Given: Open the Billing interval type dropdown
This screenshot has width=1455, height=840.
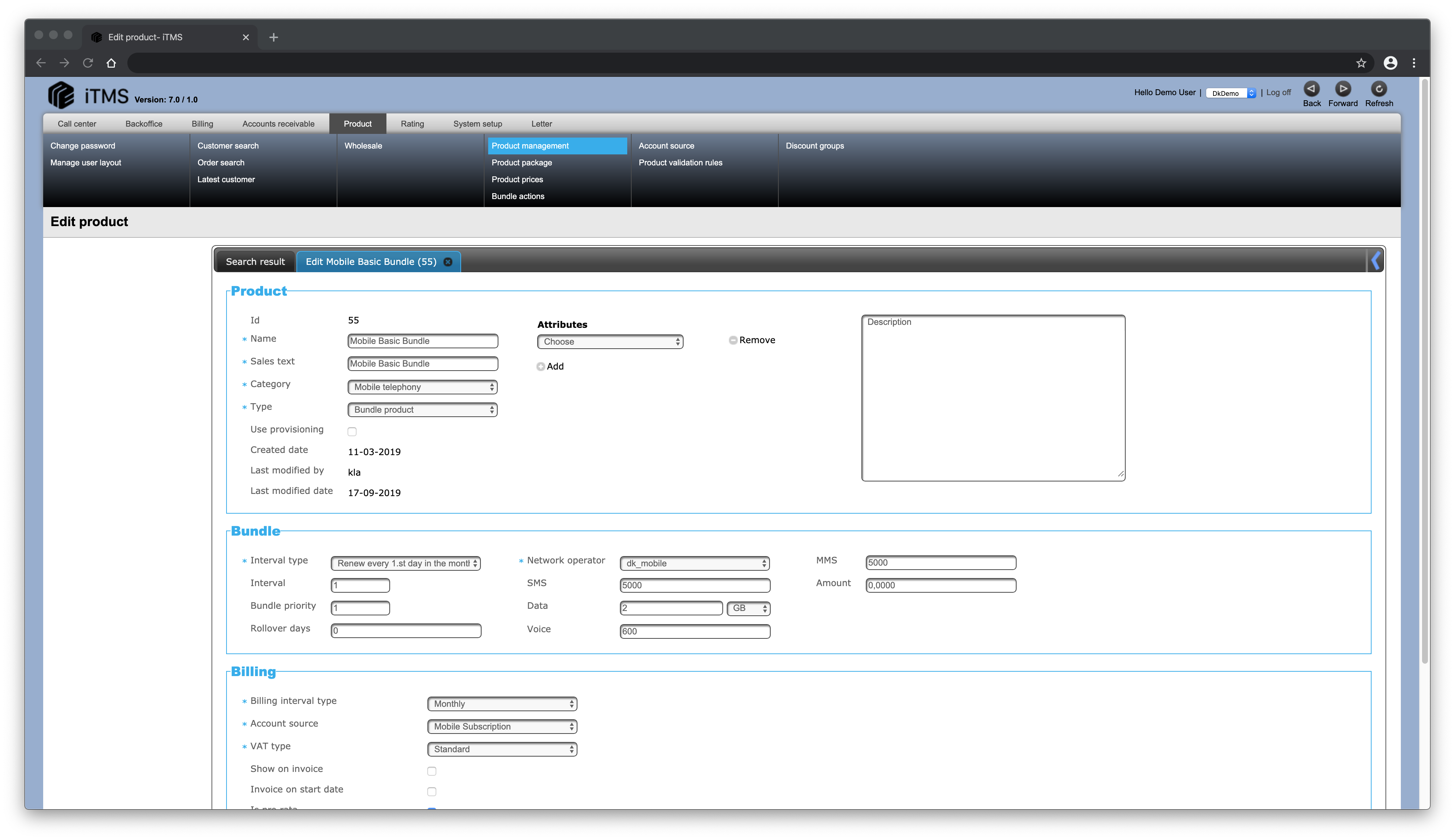Looking at the screenshot, I should tap(502, 704).
